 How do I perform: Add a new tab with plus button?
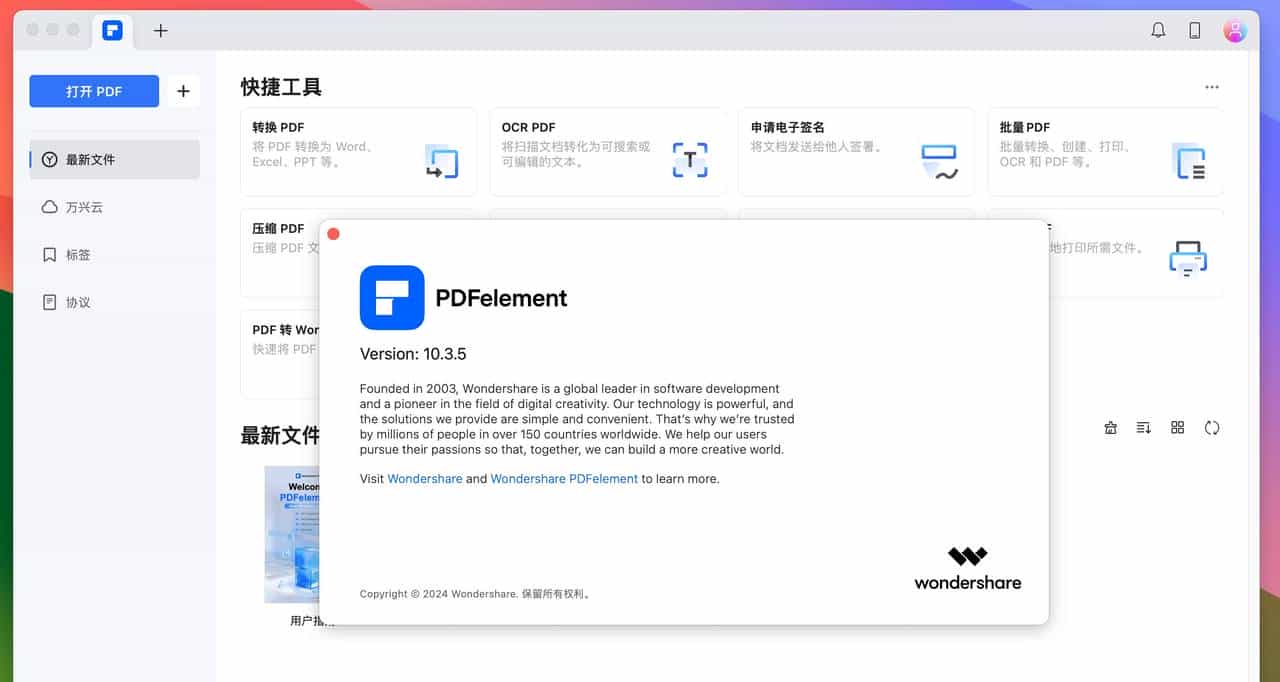[x=161, y=30]
